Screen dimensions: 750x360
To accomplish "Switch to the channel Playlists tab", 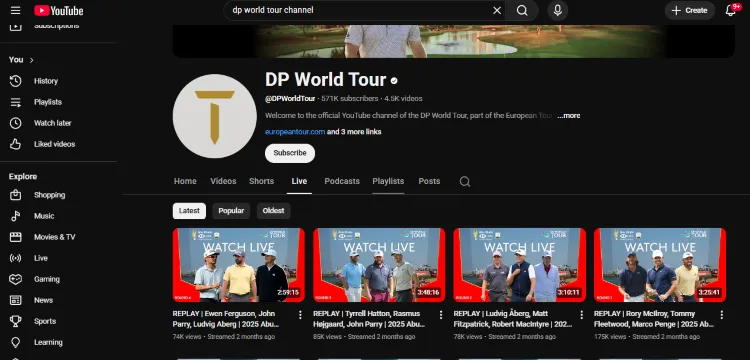I will (388, 181).
